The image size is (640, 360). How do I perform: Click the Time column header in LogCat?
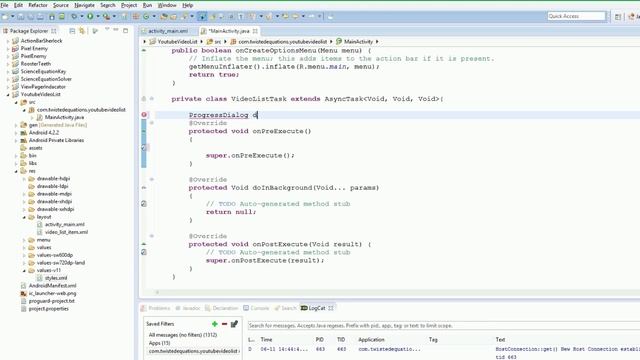pos(266,340)
